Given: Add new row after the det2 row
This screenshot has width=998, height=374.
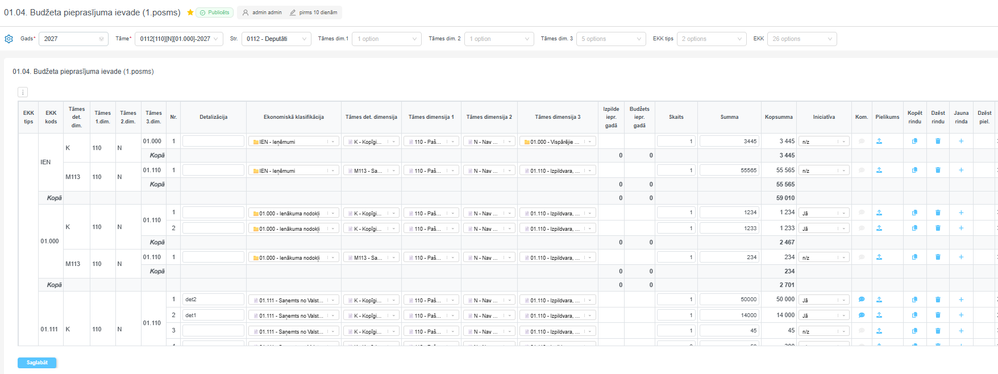Looking at the screenshot, I should tap(961, 299).
